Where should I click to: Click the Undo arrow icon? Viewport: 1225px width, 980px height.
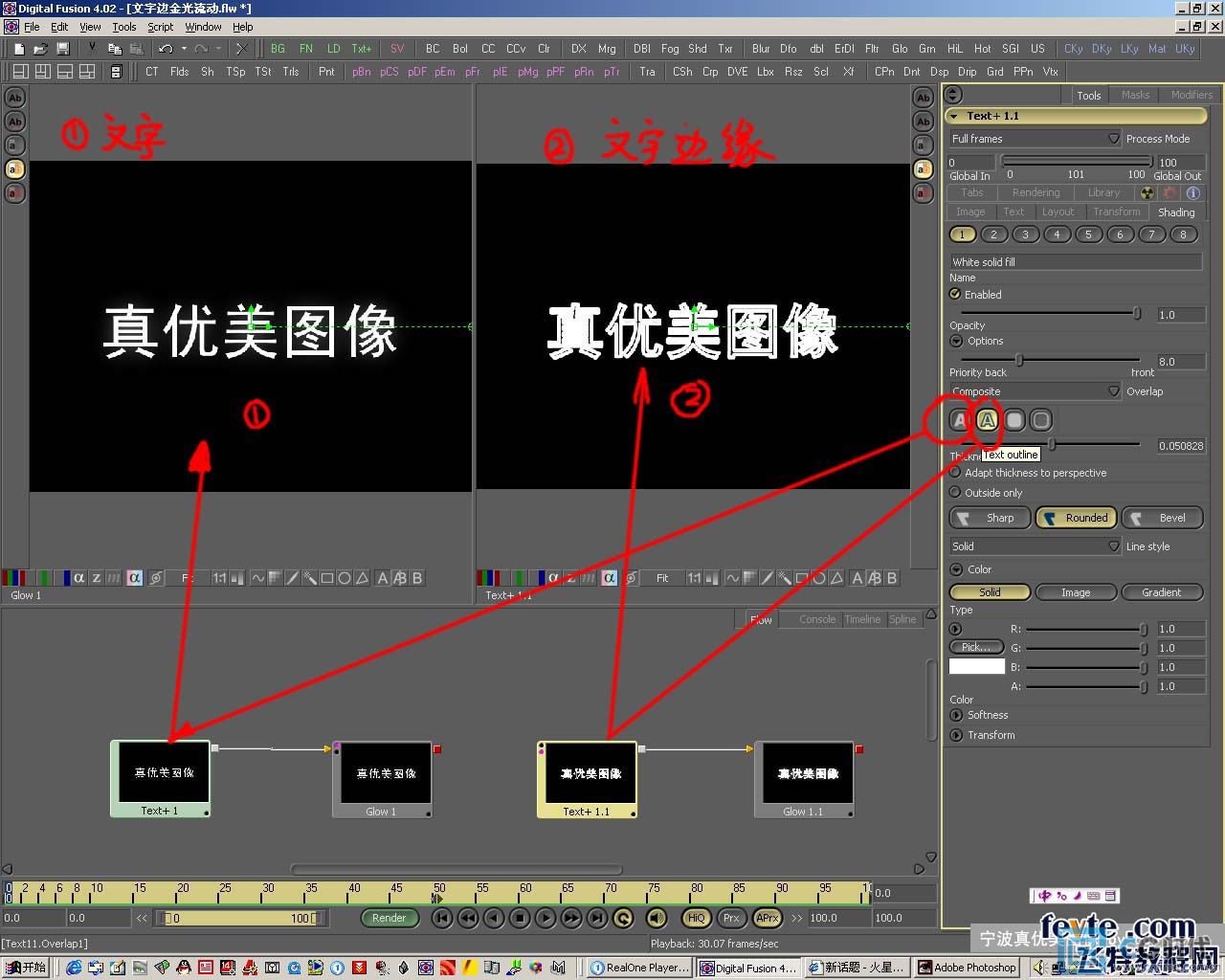(166, 49)
